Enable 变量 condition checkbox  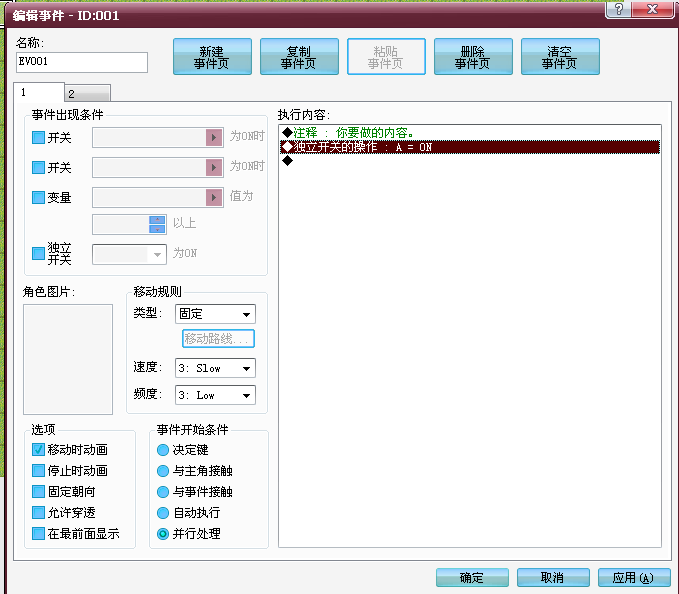click(x=39, y=197)
